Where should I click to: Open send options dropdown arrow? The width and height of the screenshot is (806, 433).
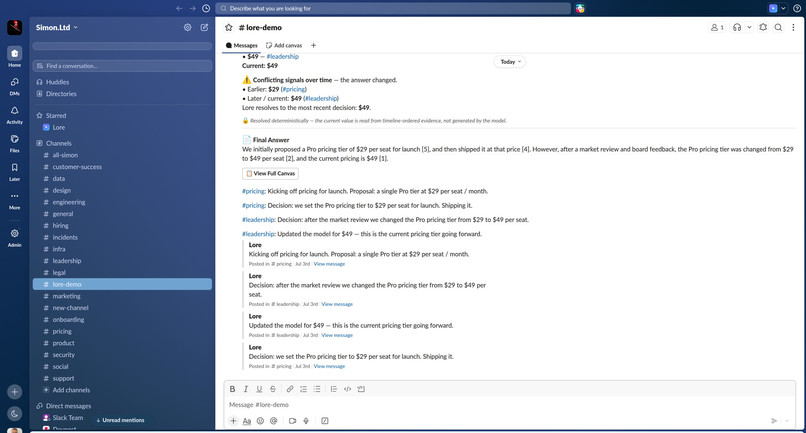tap(787, 421)
